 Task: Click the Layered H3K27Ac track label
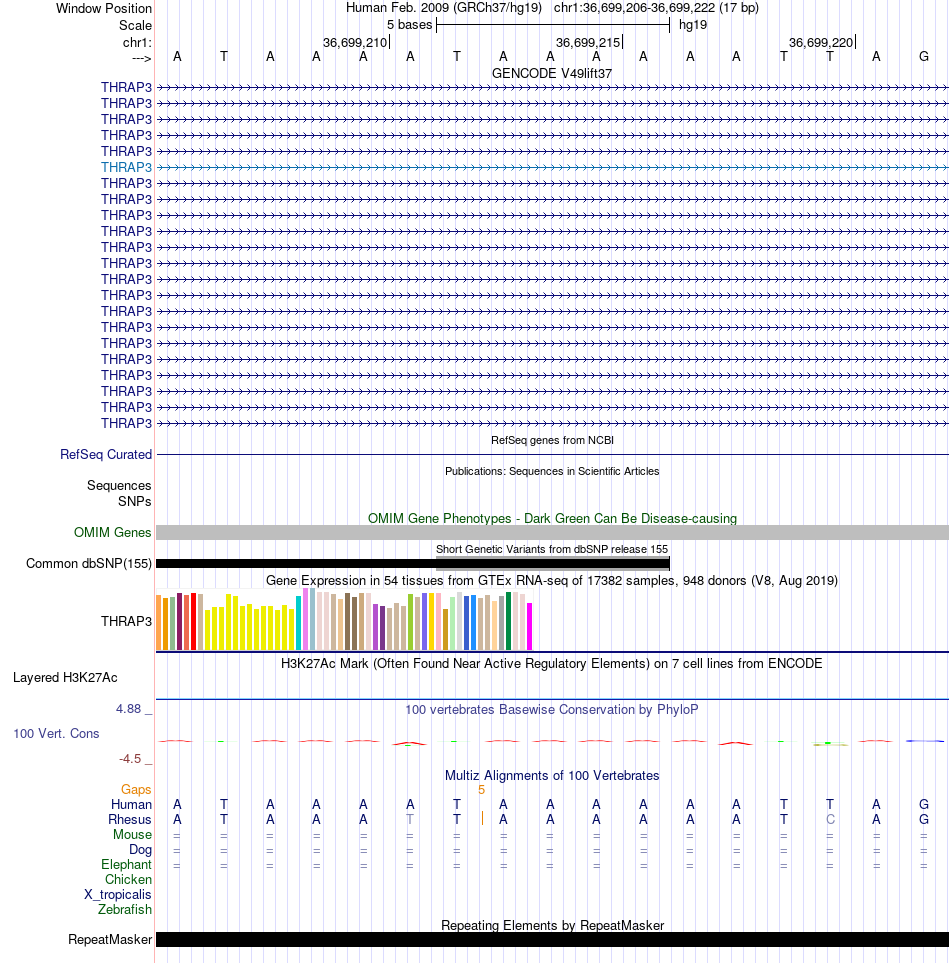(65, 678)
